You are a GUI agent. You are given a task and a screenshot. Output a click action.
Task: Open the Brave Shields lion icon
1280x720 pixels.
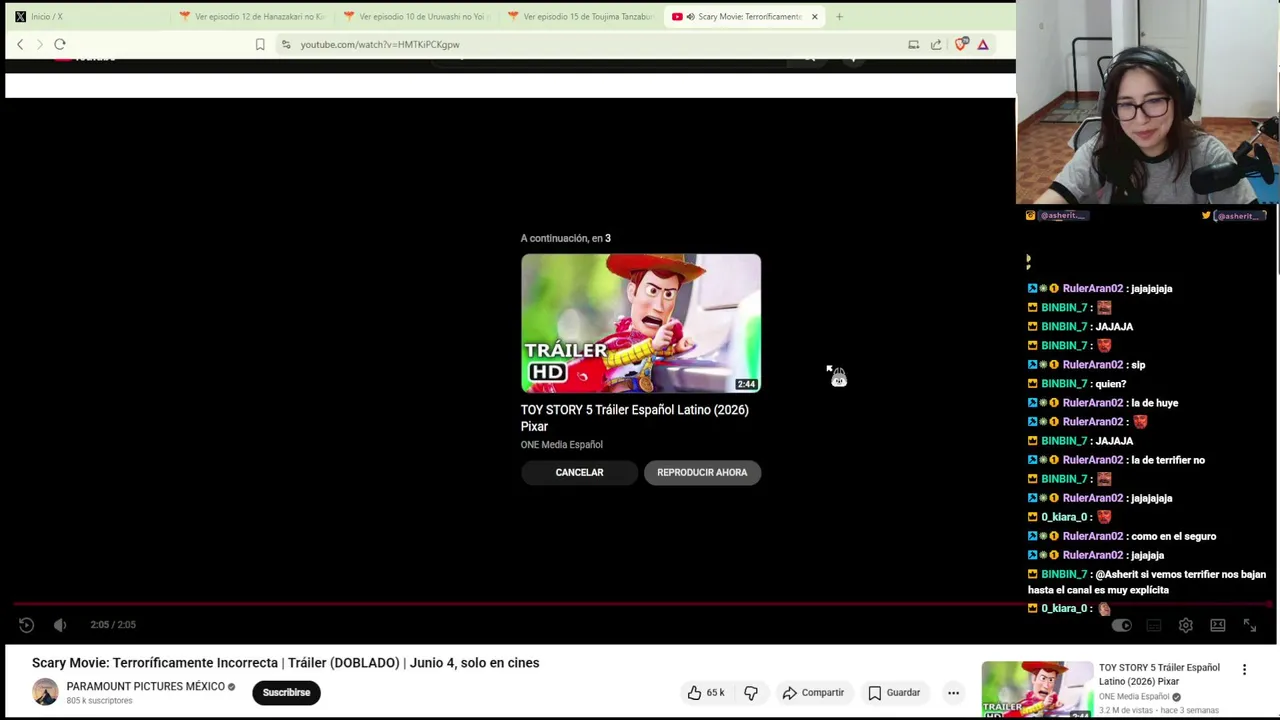(x=961, y=44)
